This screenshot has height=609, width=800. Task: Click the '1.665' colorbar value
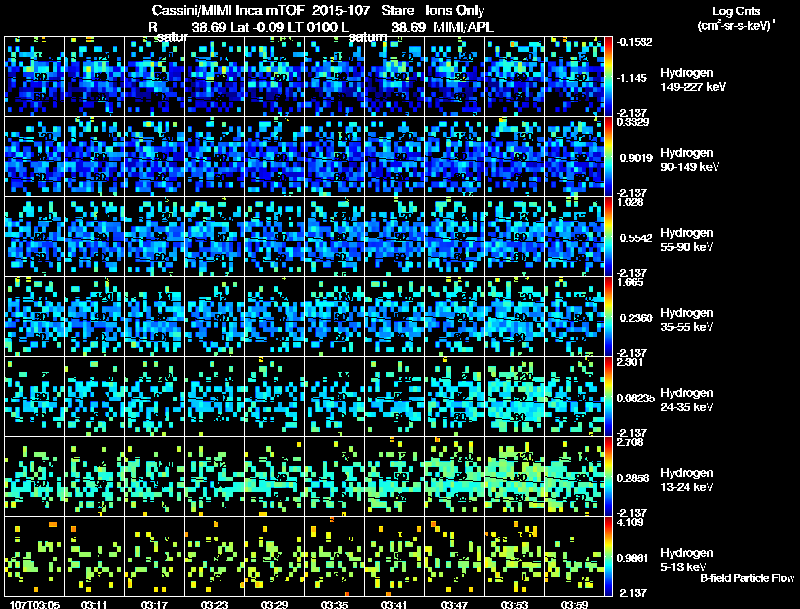pyautogui.click(x=630, y=282)
